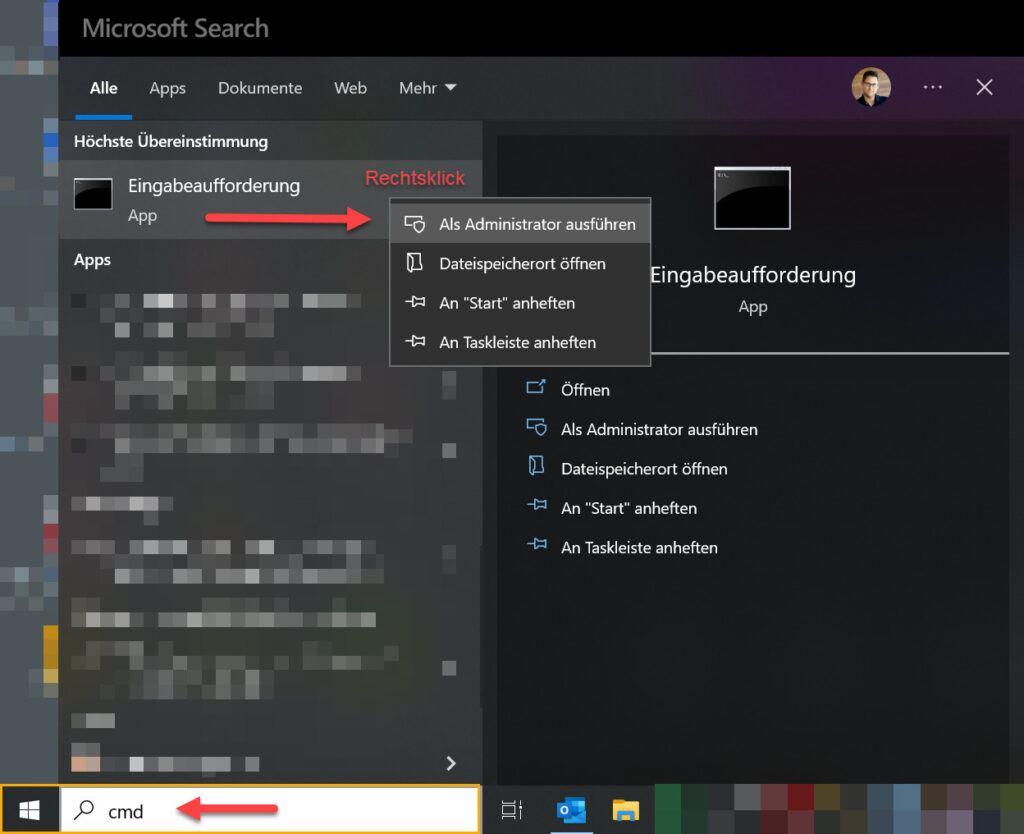Viewport: 1024px width, 834px height.
Task: Open File Explorer from the taskbar
Action: [x=626, y=810]
